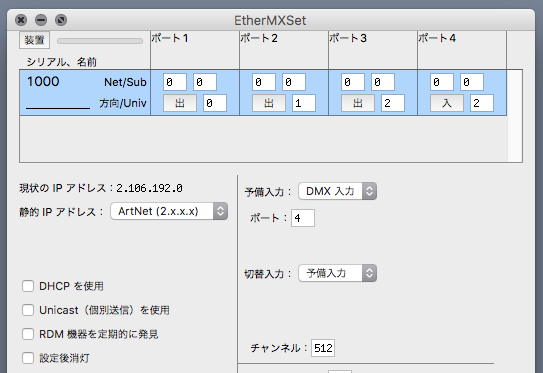Edit port 4 Net field
The height and width of the screenshot is (373, 543).
(442, 82)
